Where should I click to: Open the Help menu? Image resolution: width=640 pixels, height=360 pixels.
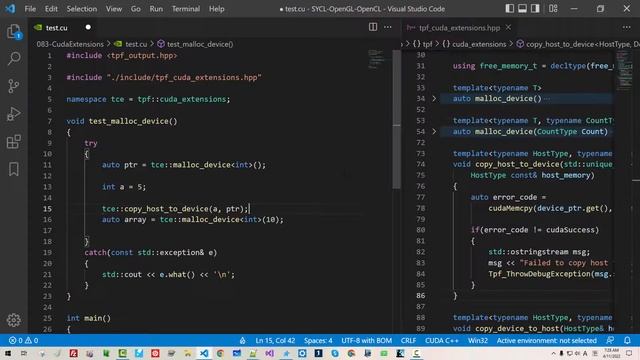217,9
